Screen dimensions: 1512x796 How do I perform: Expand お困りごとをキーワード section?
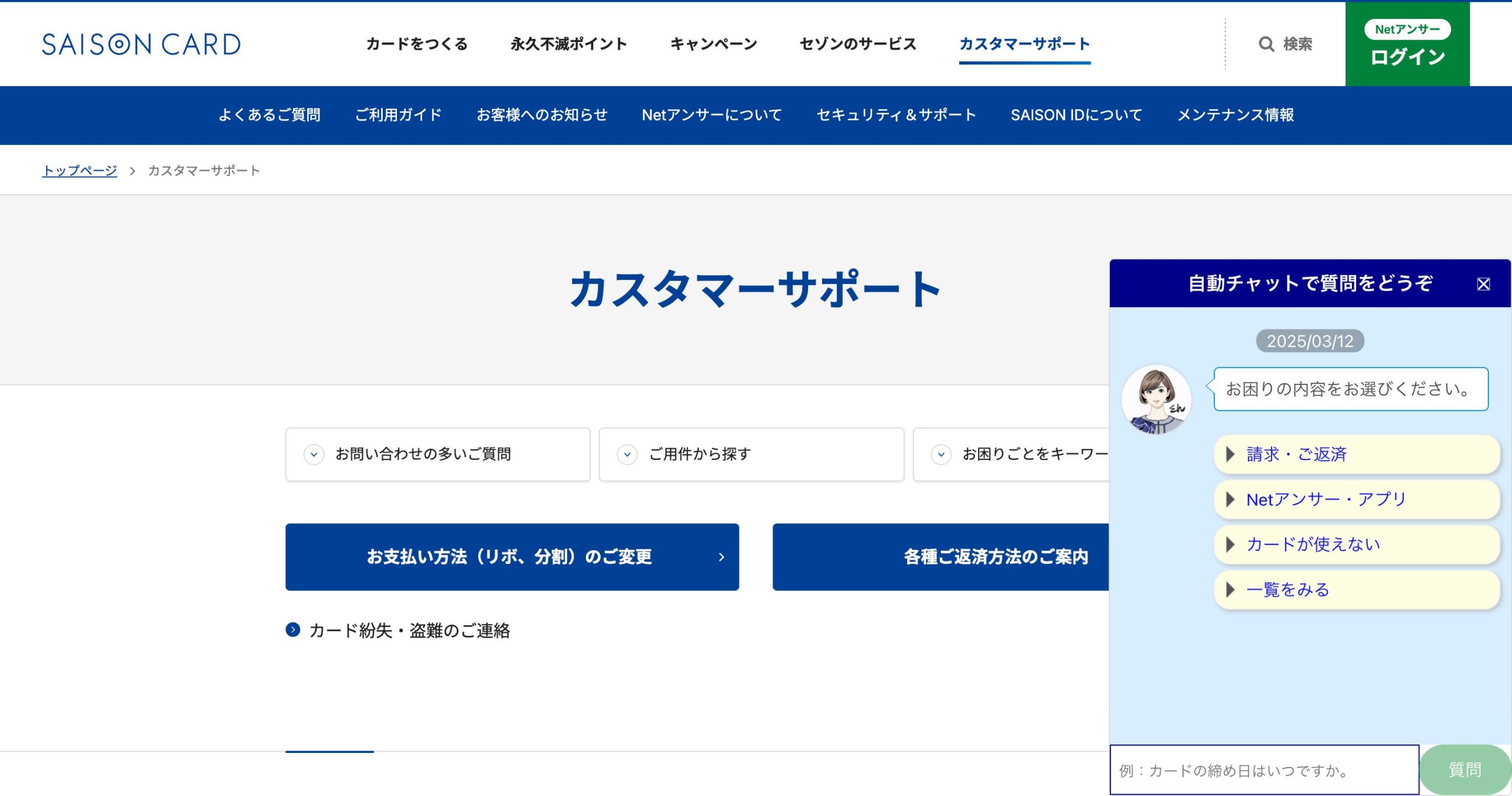pos(1011,454)
